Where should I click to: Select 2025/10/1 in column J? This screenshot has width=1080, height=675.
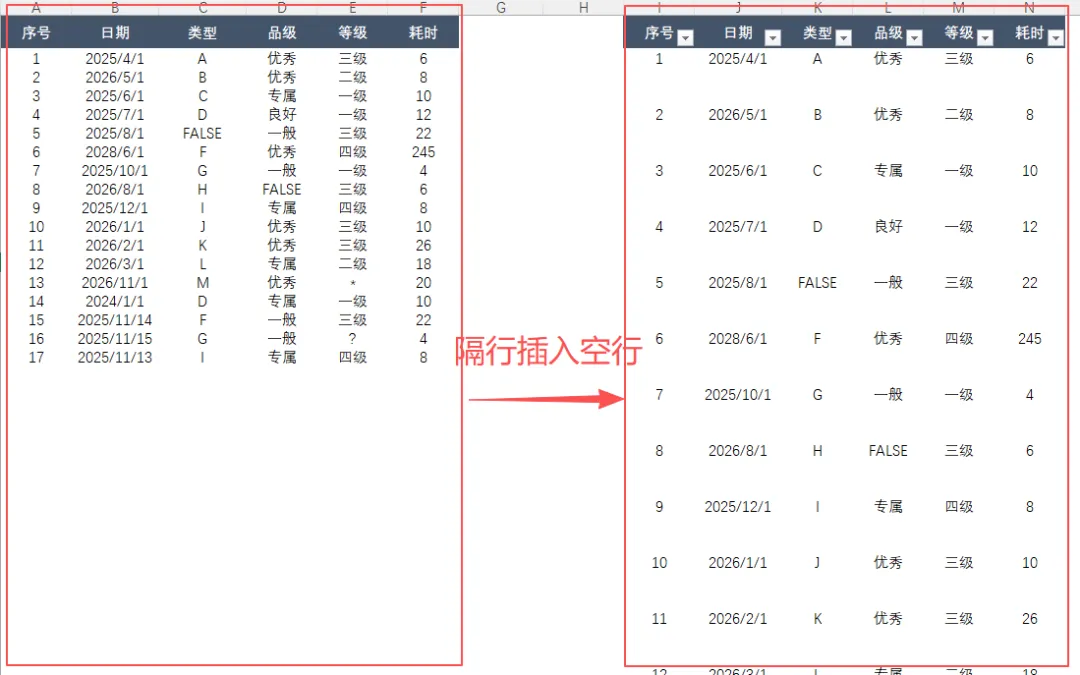click(738, 395)
